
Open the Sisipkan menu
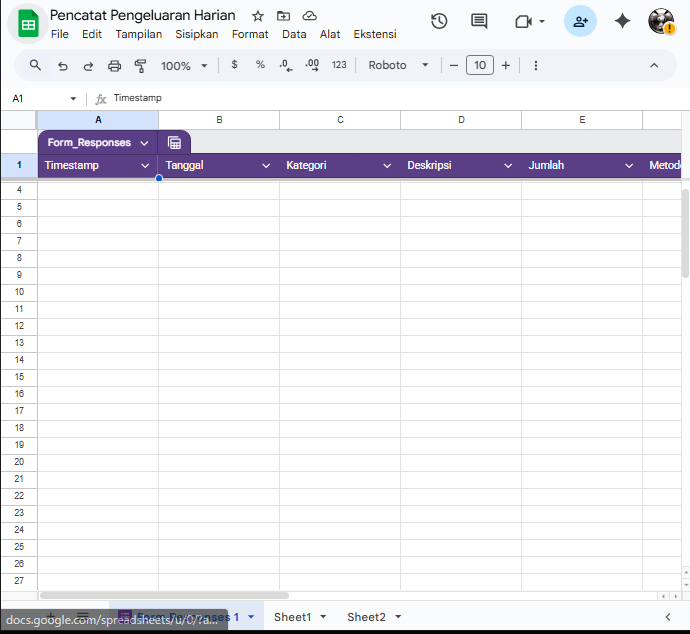196,34
